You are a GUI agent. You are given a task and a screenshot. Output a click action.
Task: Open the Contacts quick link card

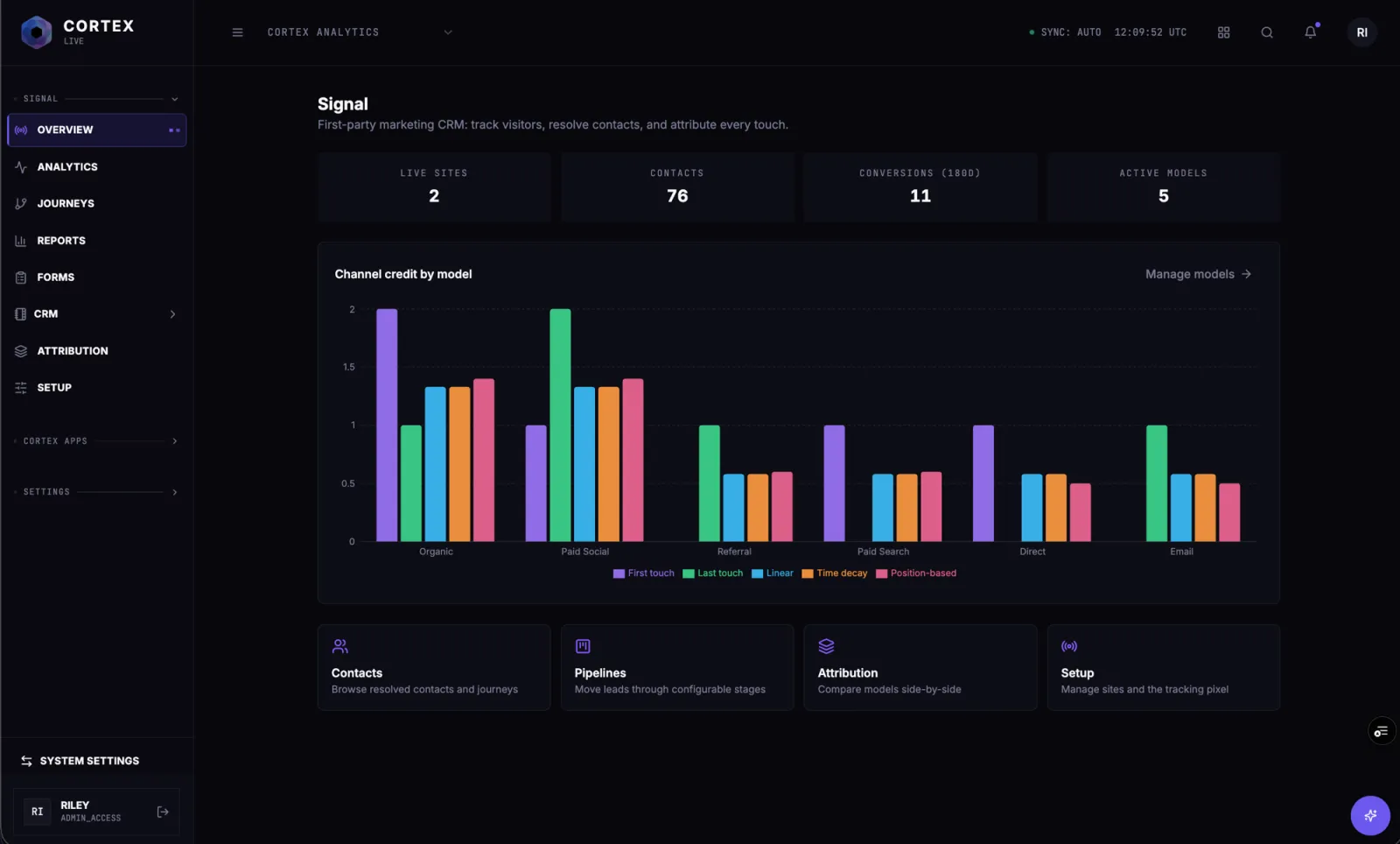(434, 667)
